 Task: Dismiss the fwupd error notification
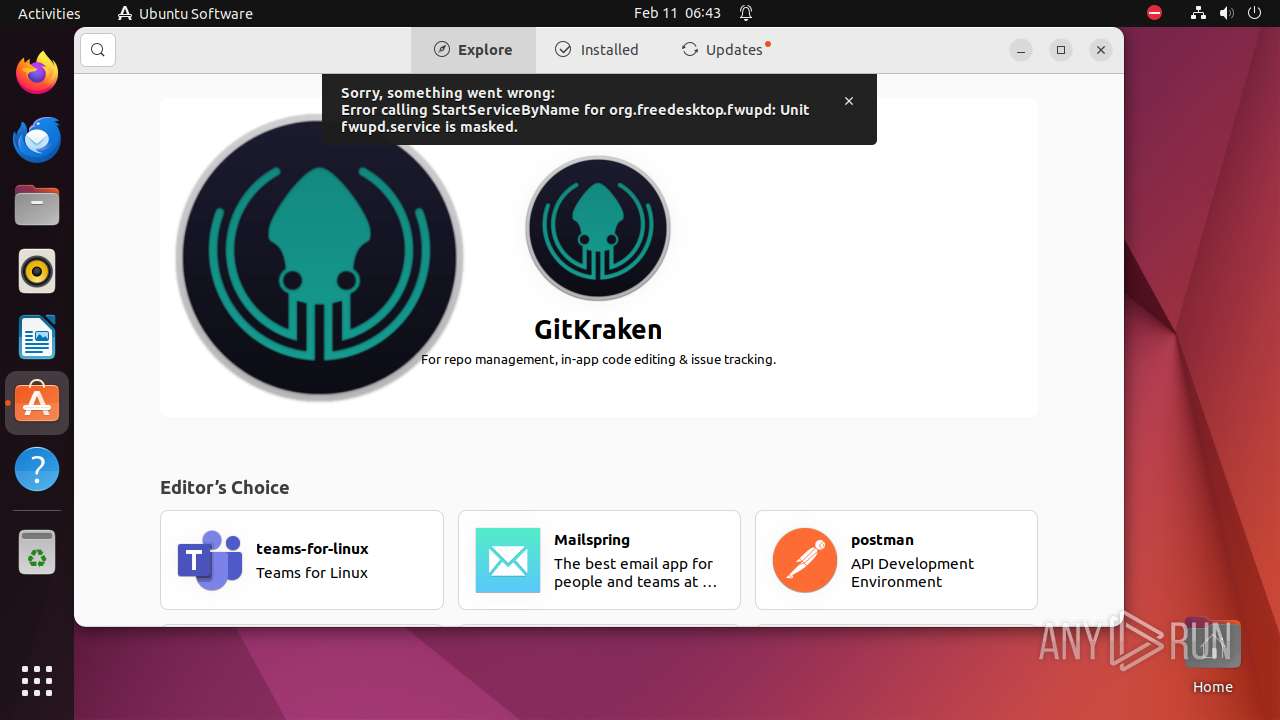point(849,101)
